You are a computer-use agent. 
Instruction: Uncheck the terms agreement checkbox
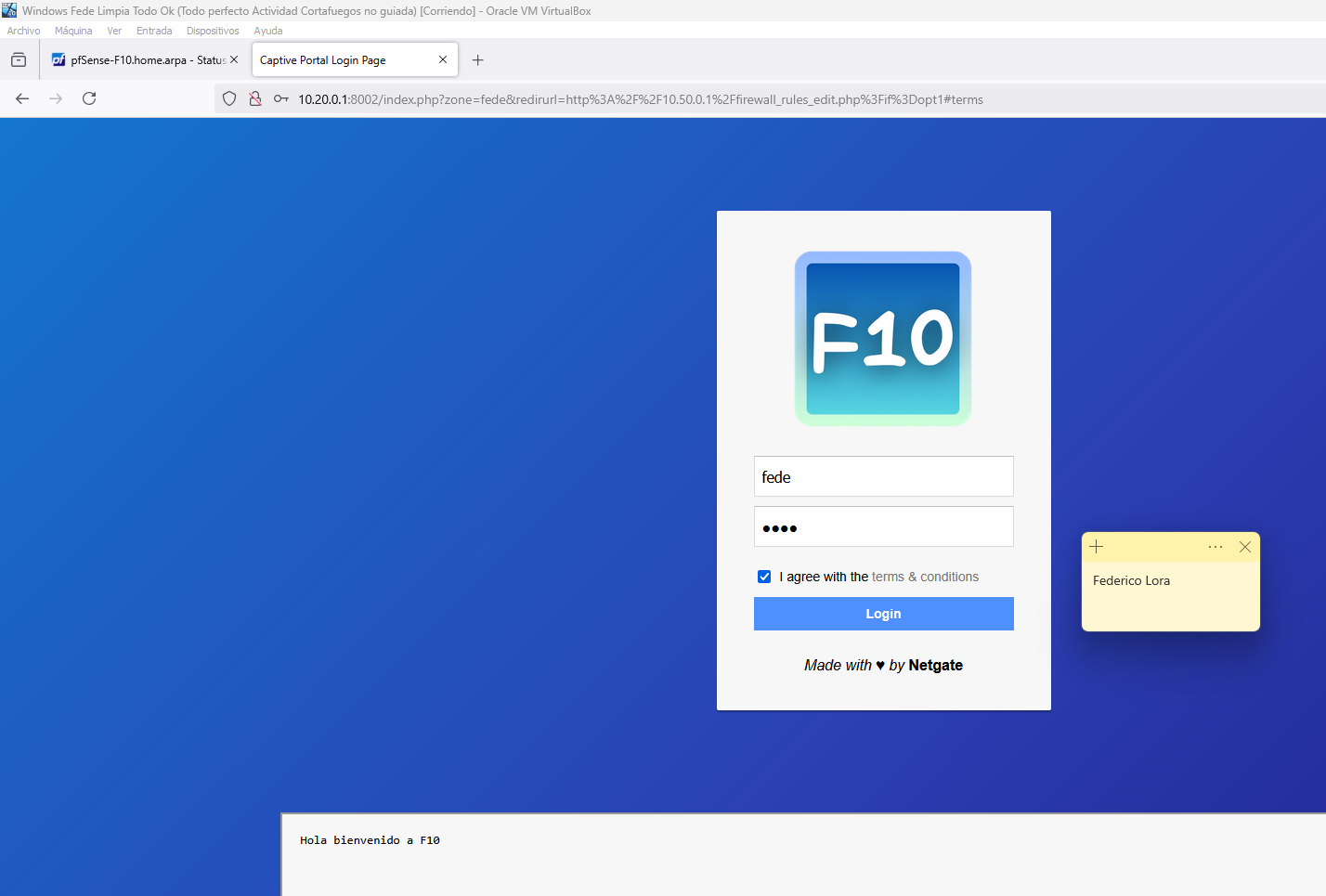(x=764, y=577)
